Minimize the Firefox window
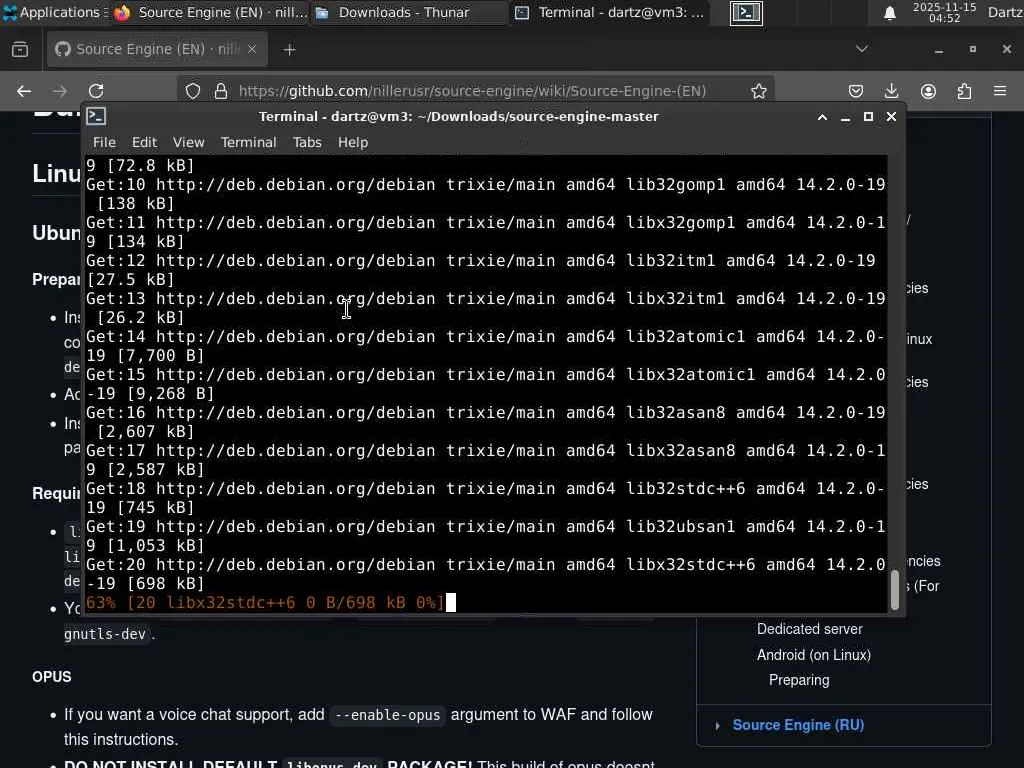Screen dimensions: 1024x768 coord(938,50)
